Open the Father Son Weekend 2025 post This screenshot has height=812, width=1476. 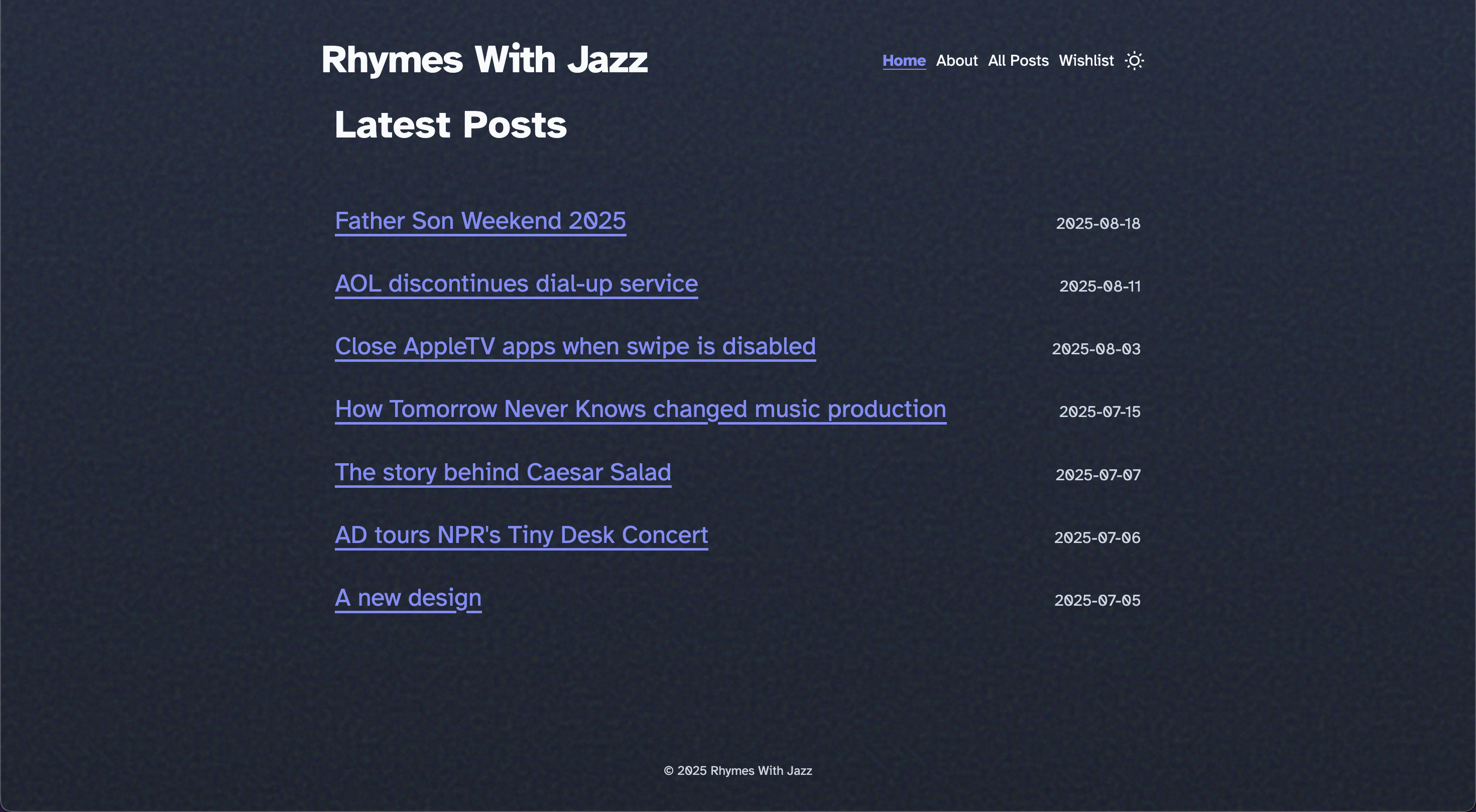[480, 221]
